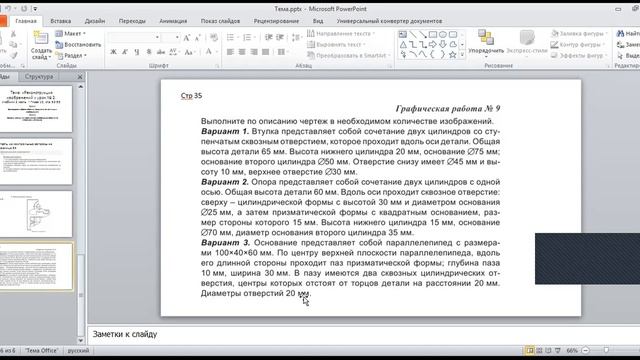Open the Дизайн ribbon tab
The height and width of the screenshot is (360, 640).
[95, 21]
